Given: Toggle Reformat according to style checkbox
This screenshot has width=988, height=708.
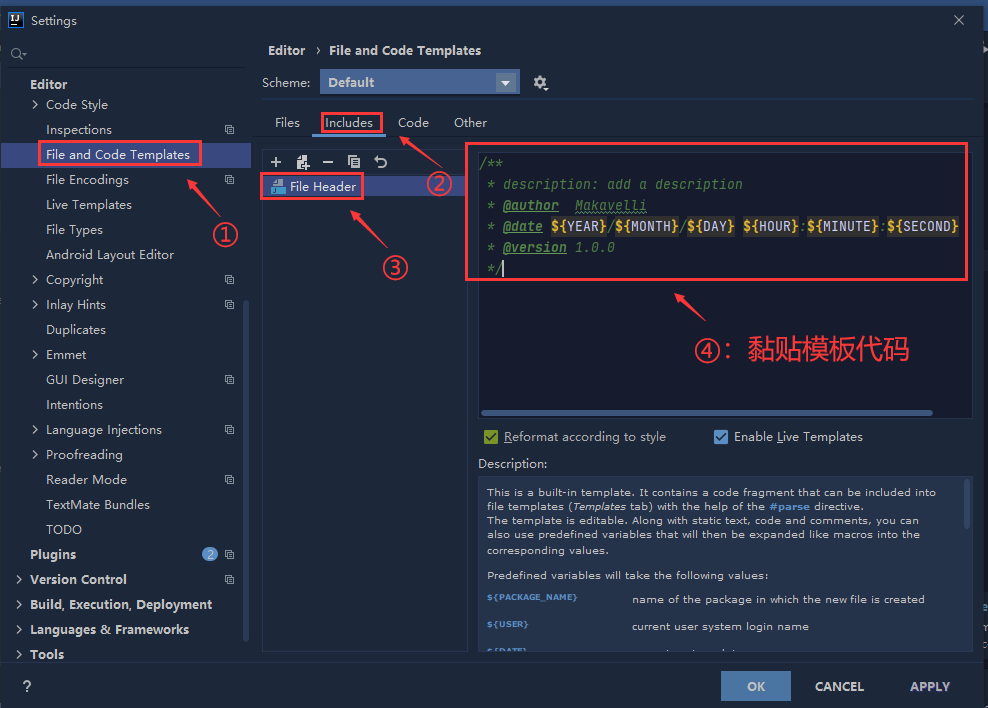Looking at the screenshot, I should [x=491, y=437].
